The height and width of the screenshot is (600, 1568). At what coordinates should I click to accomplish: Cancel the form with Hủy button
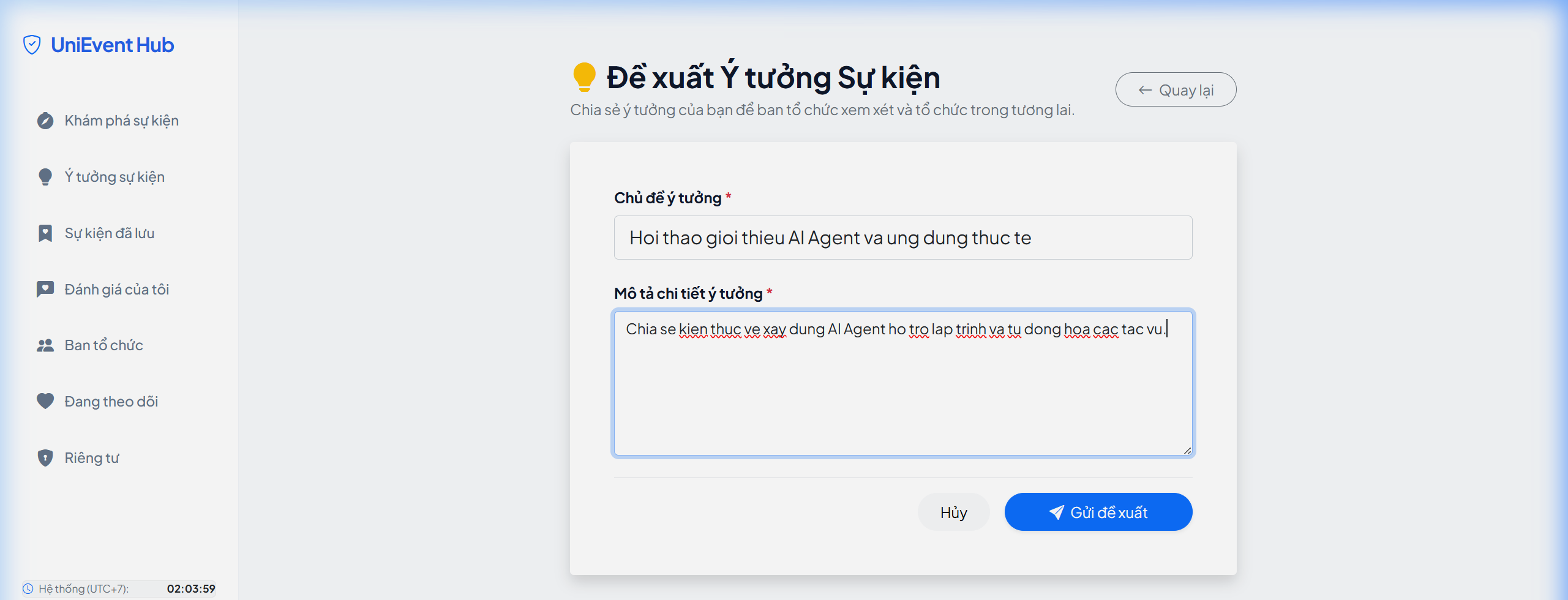tap(953, 512)
